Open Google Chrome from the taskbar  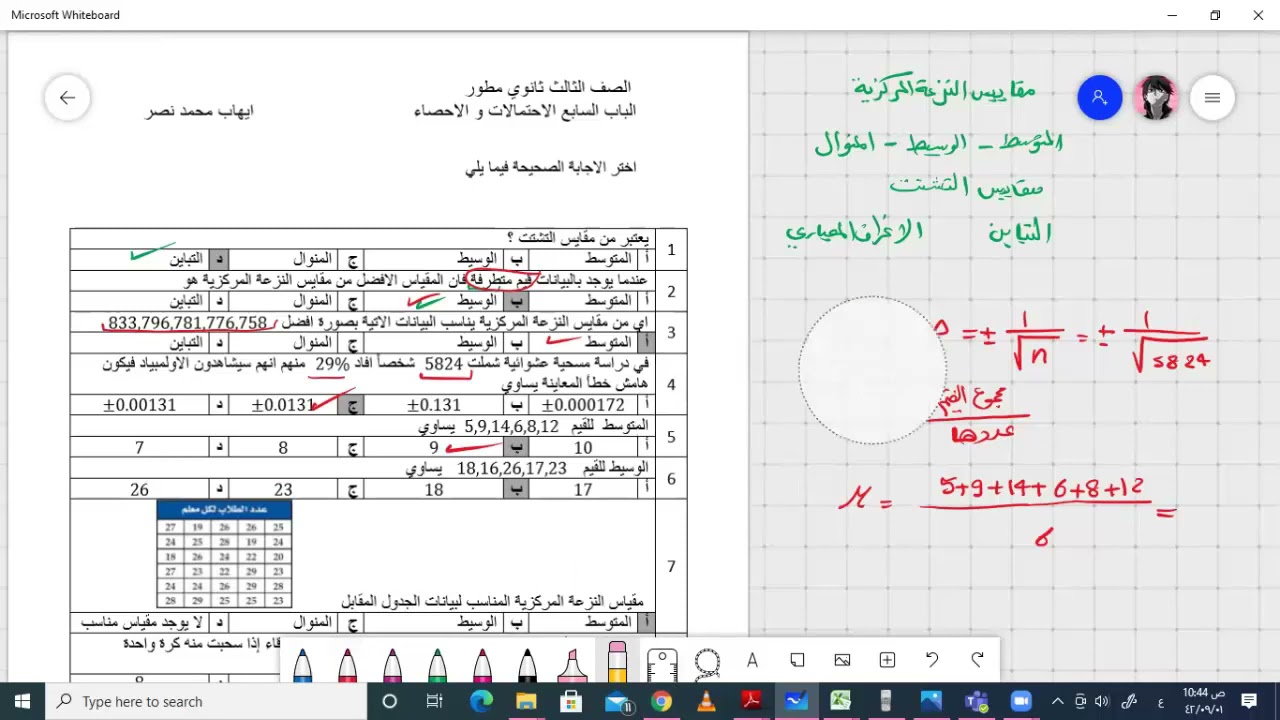[x=661, y=701]
